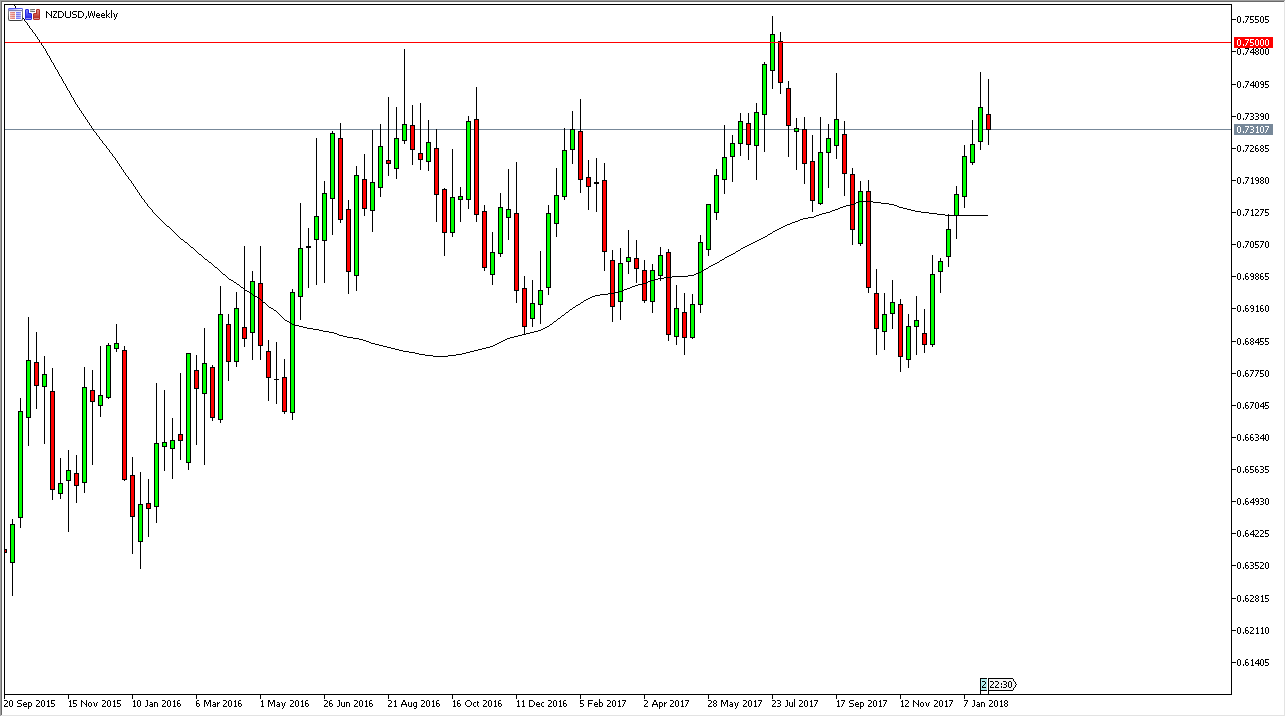Screen dimensions: 1286x717
Task: Click the 20 Sep 2015 date label
Action: 31,703
